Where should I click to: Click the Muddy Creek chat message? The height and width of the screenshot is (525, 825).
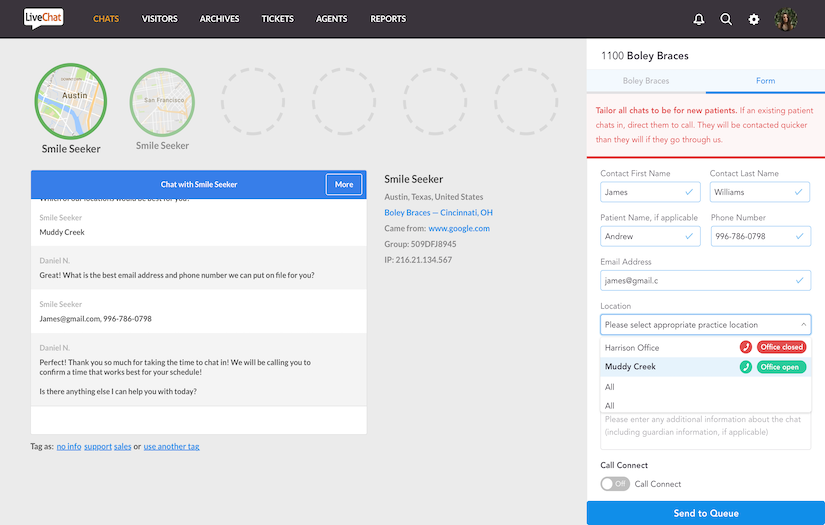click(62, 232)
